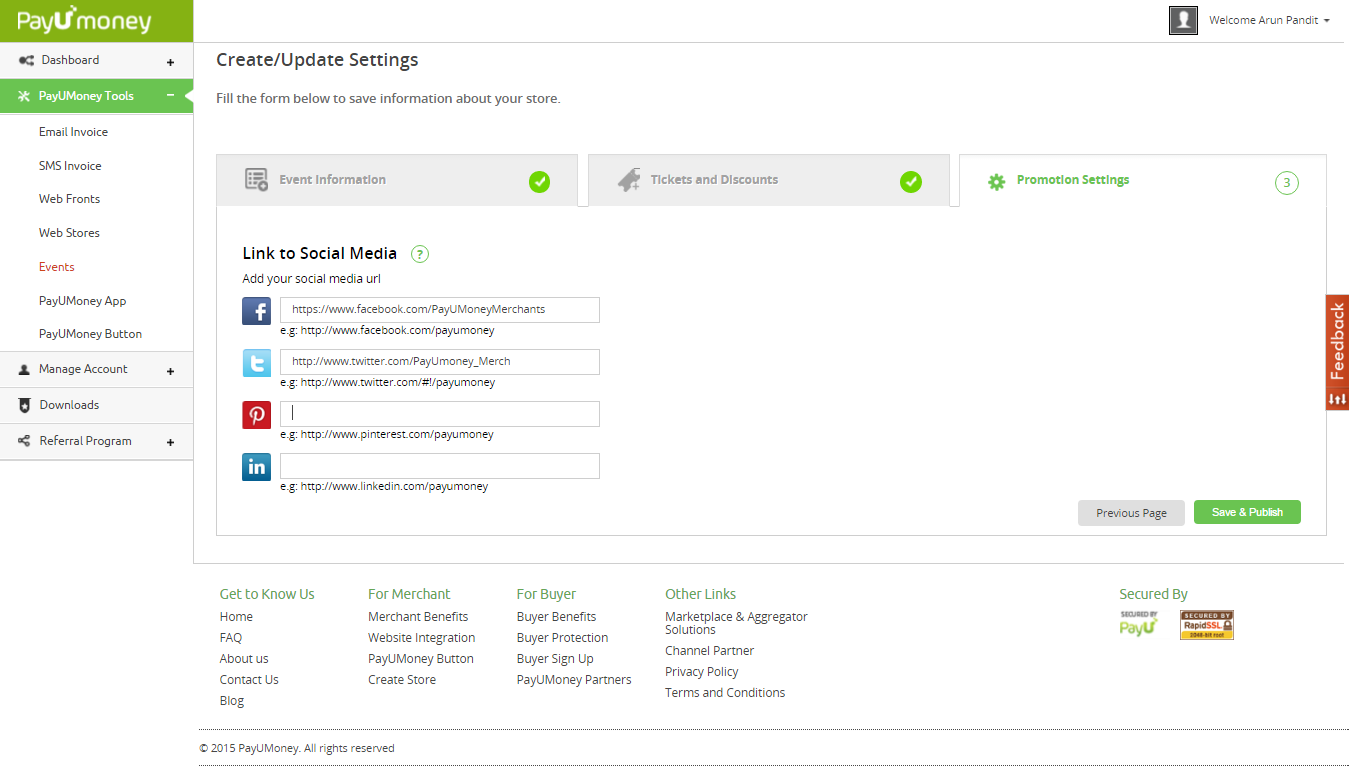Open PayUMoney Button menu item

point(90,334)
